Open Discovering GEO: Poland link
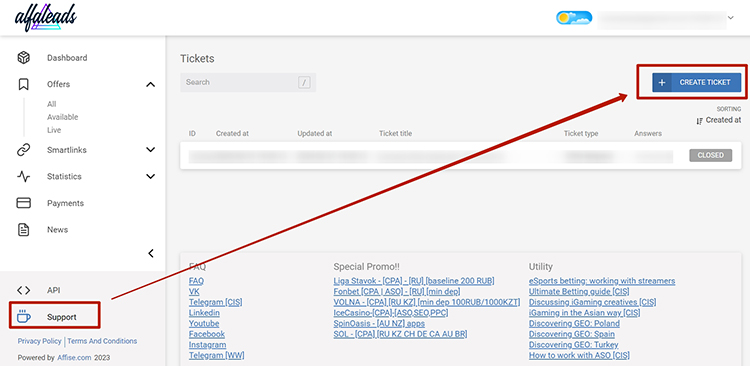The width and height of the screenshot is (750, 366). click(574, 323)
